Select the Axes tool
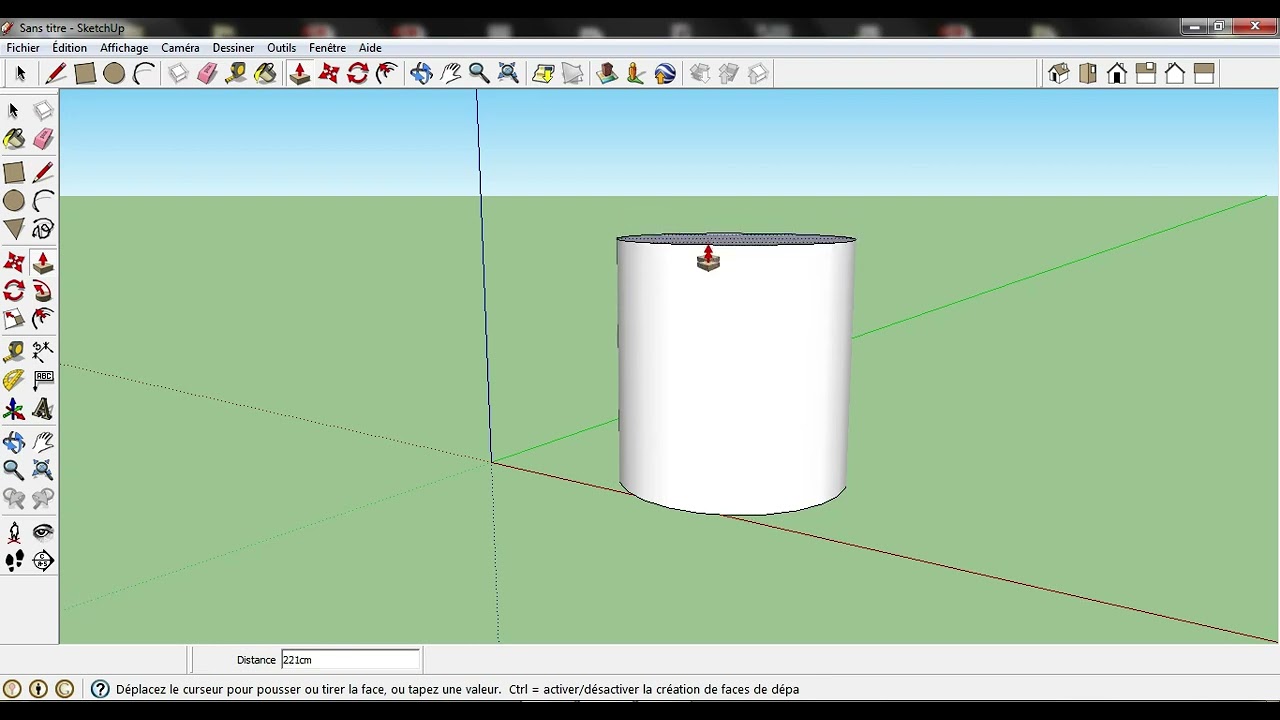The image size is (1280, 720). [x=14, y=409]
